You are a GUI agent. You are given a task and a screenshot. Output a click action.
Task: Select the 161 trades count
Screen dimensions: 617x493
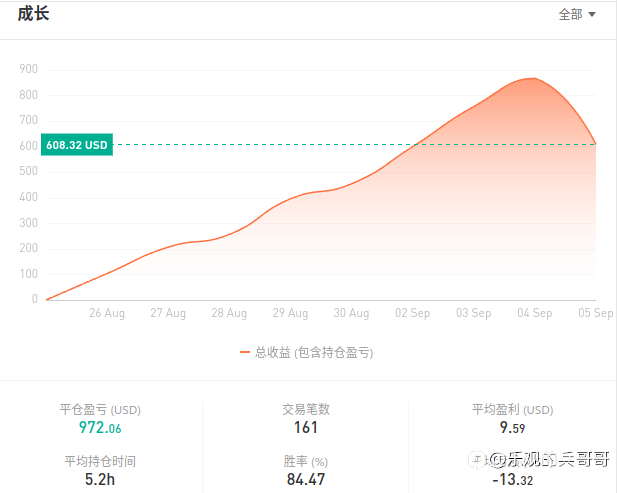click(x=306, y=427)
